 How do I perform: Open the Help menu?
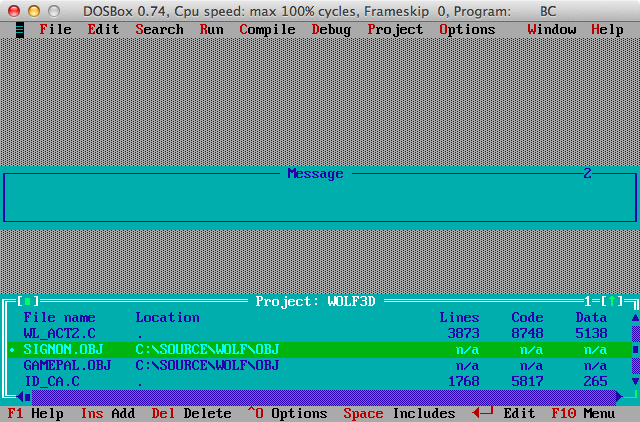click(x=607, y=29)
